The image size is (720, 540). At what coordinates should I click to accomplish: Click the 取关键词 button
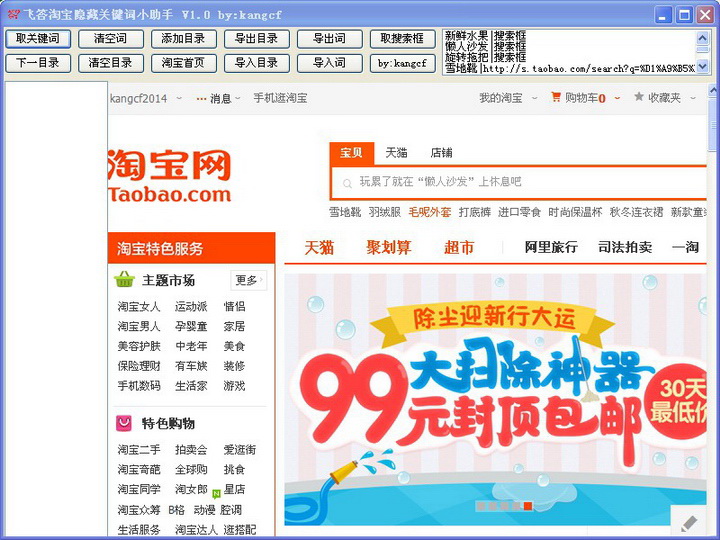pyautogui.click(x=38, y=39)
